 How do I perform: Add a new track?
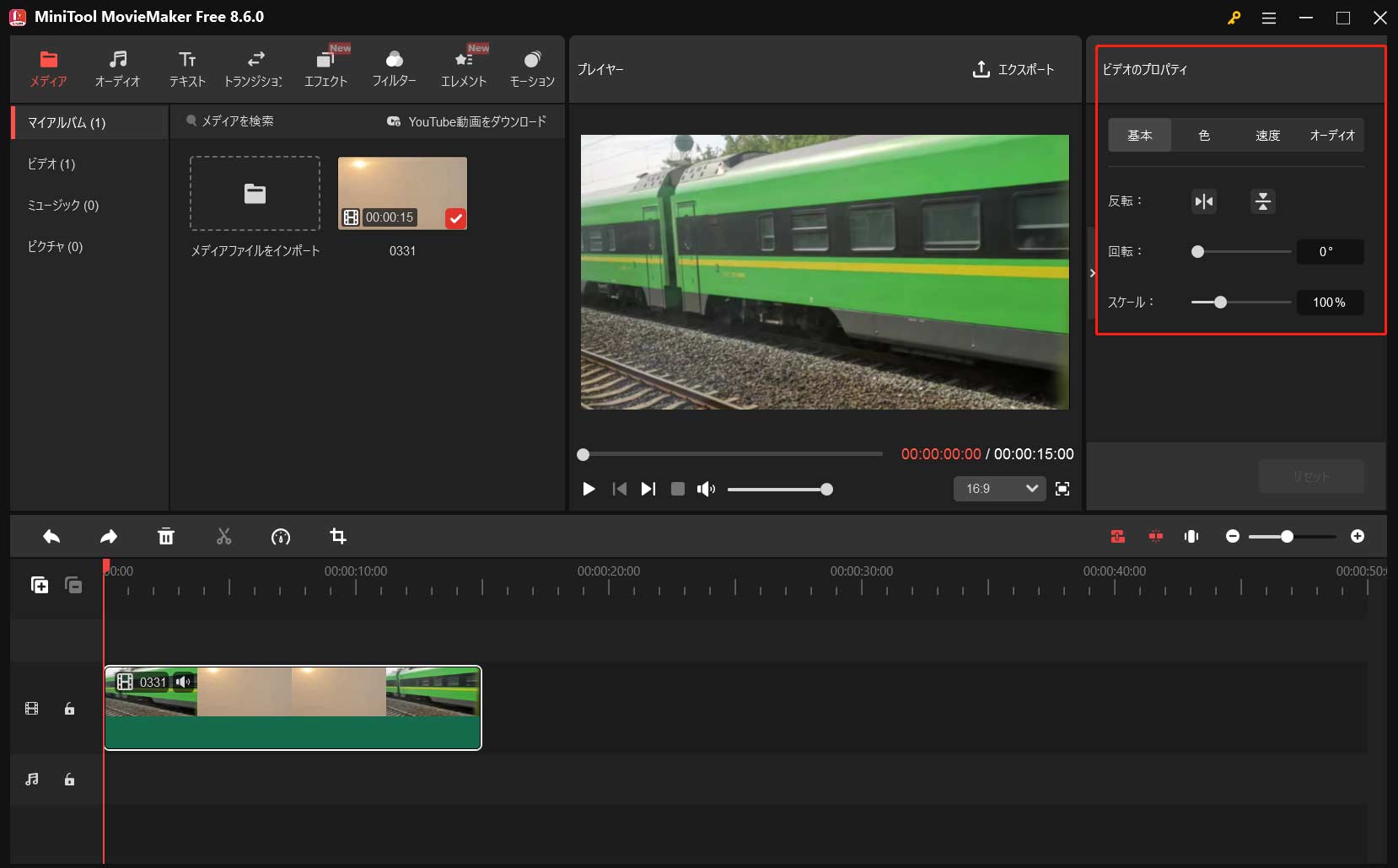(x=40, y=585)
